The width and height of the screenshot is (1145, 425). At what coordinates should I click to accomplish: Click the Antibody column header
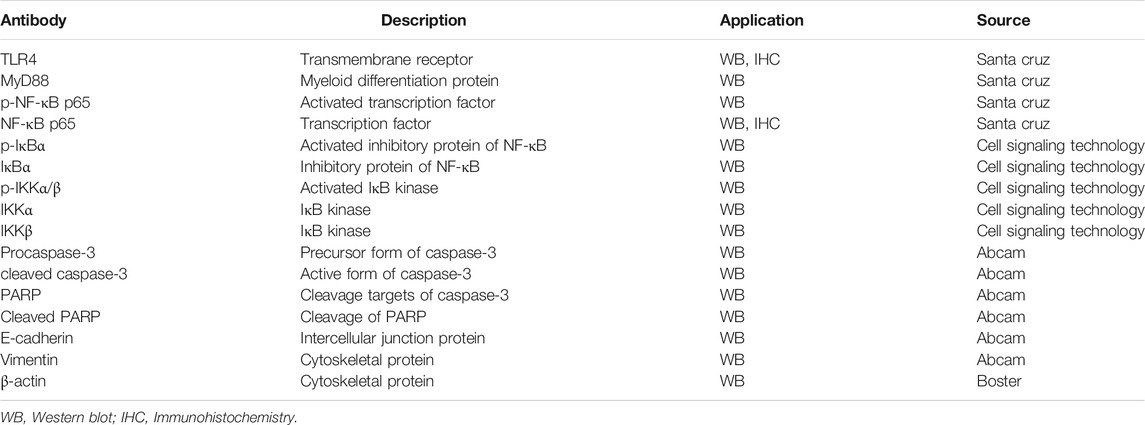tap(34, 20)
